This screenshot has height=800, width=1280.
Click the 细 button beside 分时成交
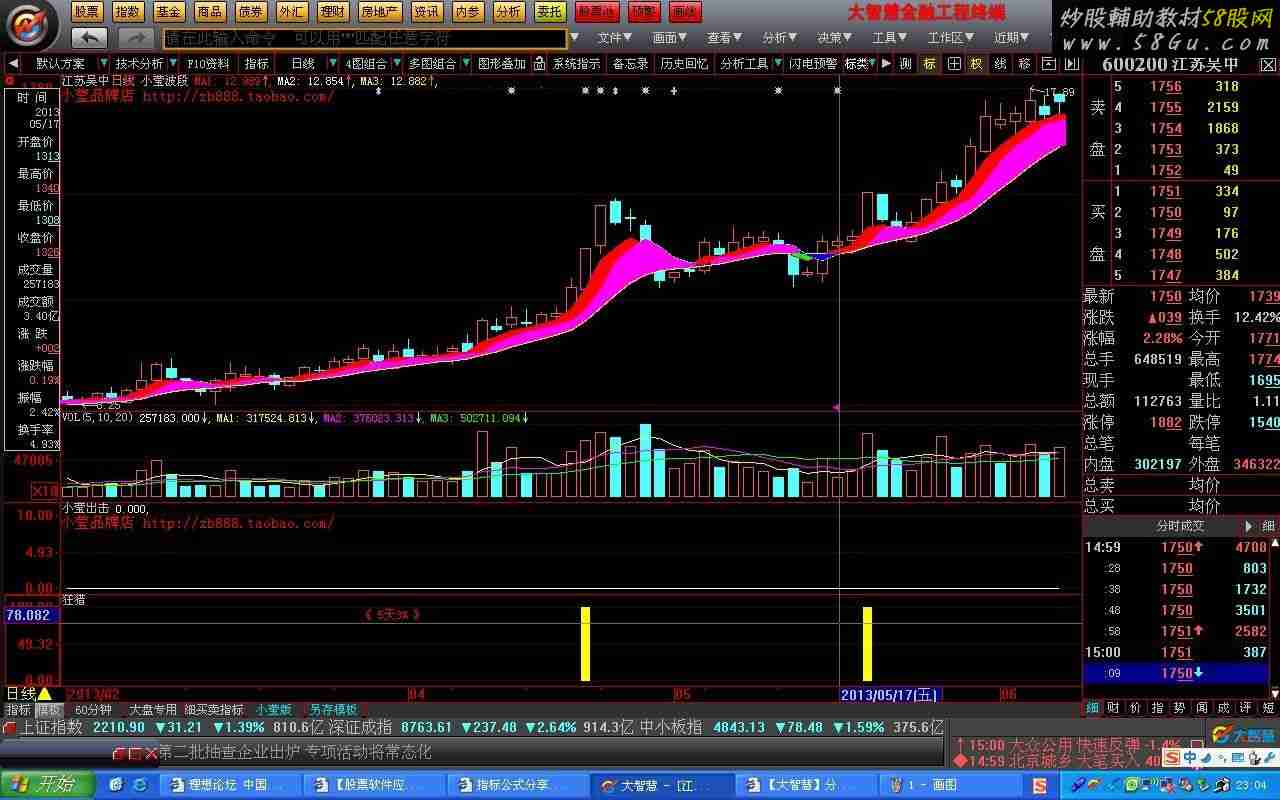[x=1268, y=526]
